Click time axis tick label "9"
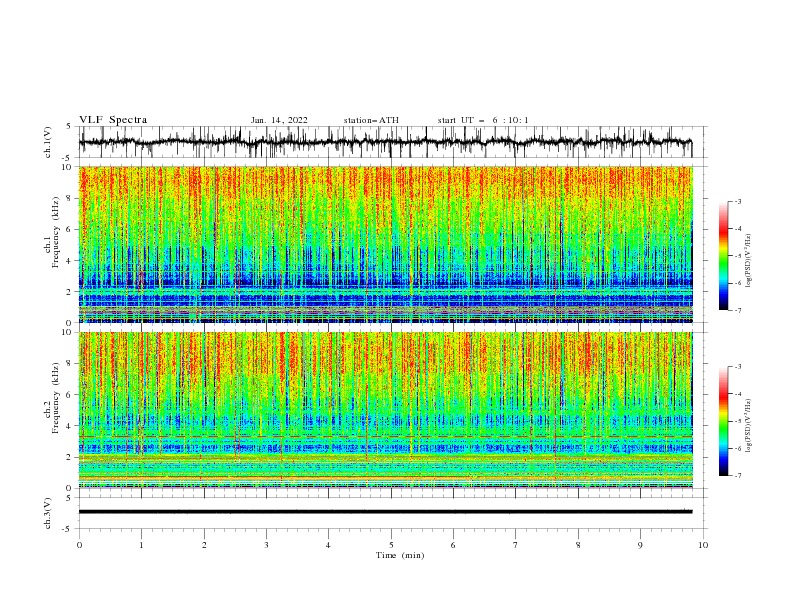Viewport: 792px width, 612px height. point(640,545)
